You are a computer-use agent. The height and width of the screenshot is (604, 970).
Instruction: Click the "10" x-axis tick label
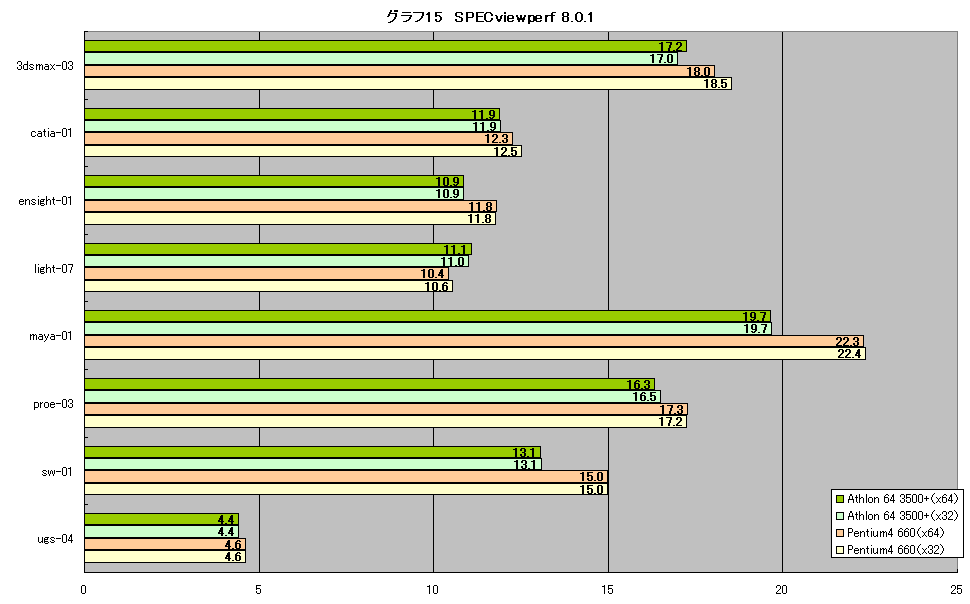point(433,590)
